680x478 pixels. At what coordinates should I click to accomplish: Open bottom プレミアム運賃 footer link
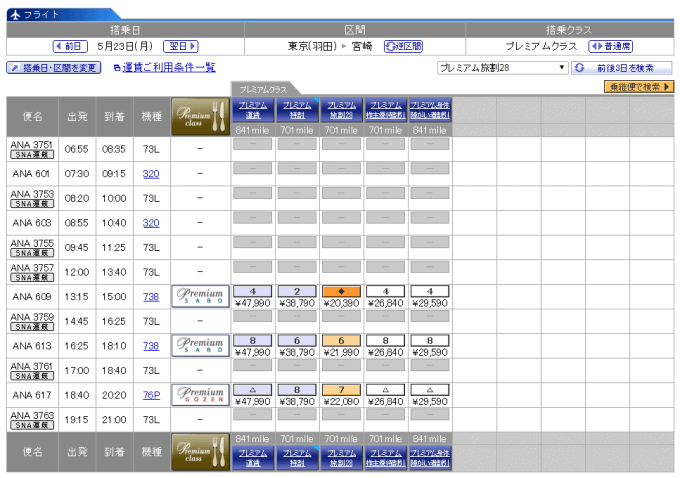click(253, 457)
